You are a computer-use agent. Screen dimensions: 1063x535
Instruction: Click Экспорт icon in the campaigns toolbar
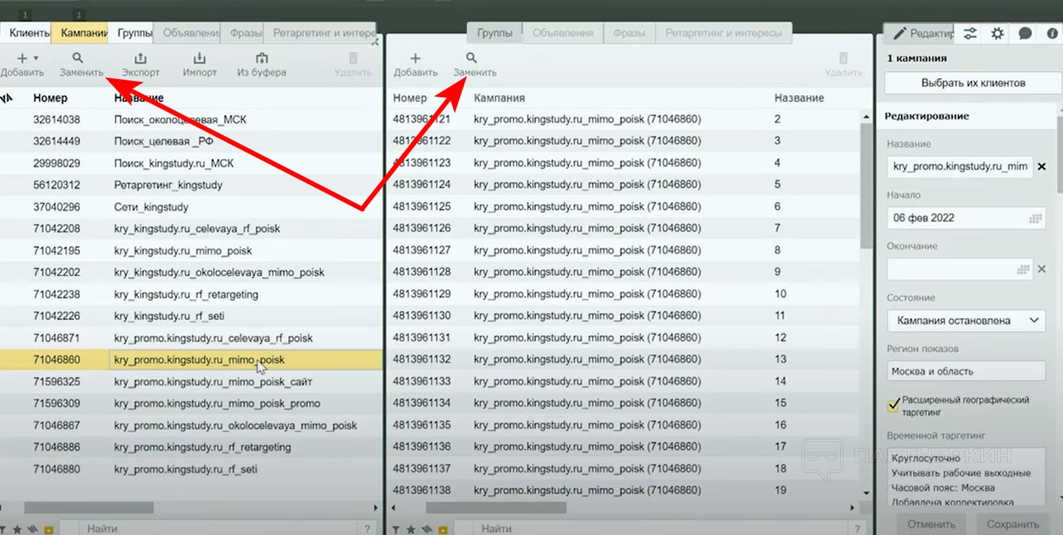(140, 59)
